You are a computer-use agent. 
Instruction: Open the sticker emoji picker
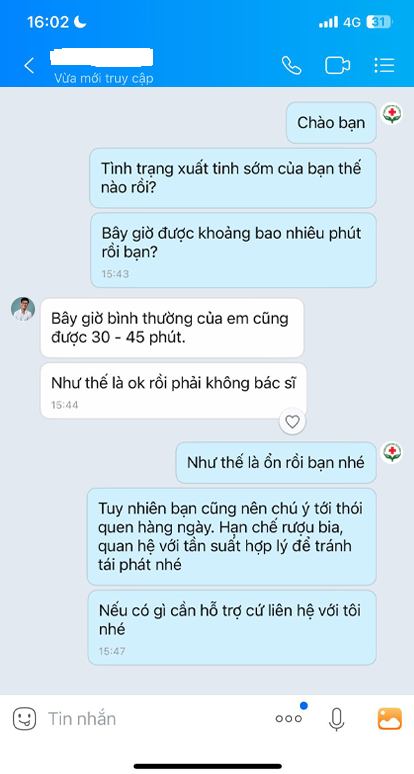click(24, 718)
